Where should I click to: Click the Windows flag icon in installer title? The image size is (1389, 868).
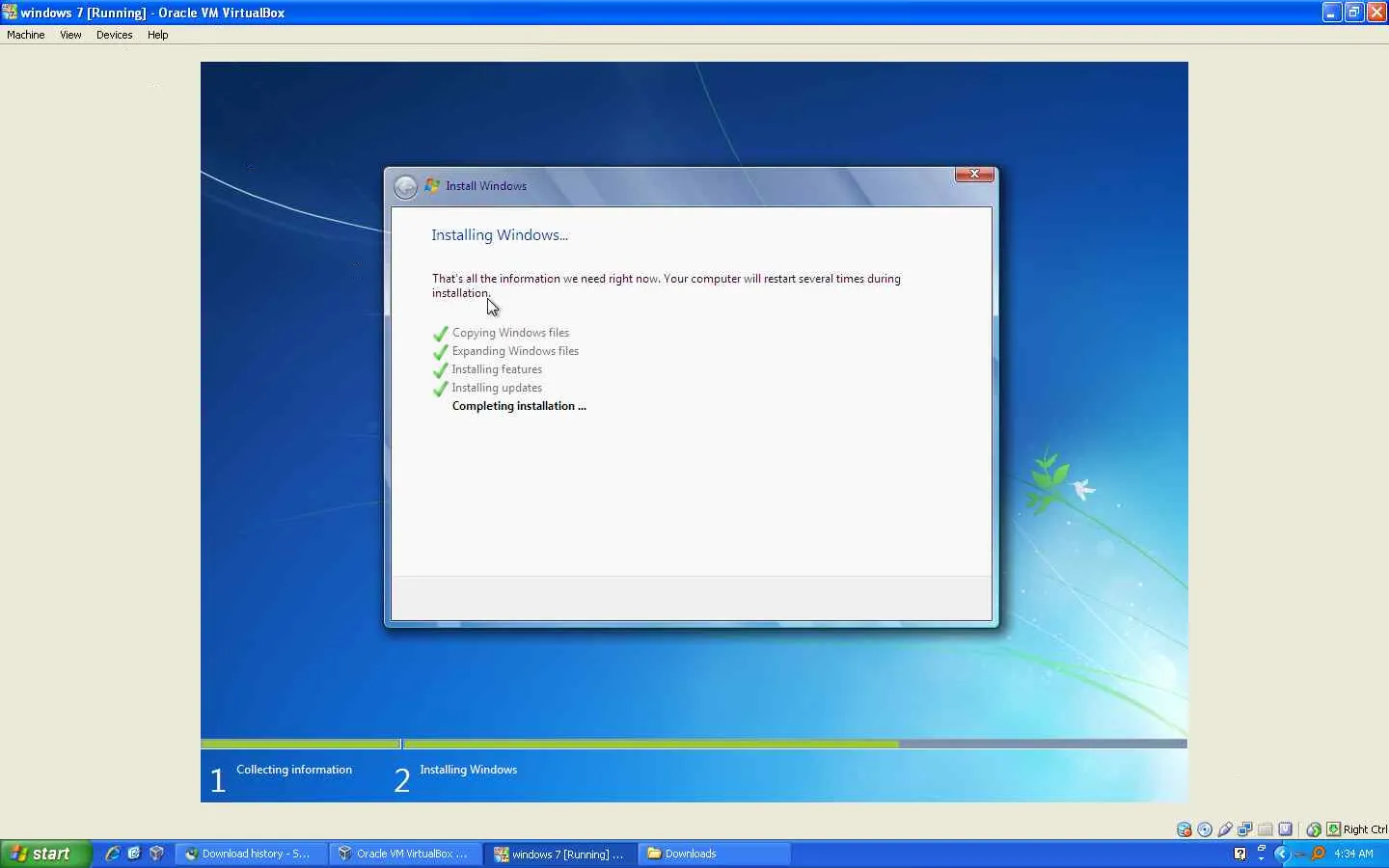[x=433, y=185]
